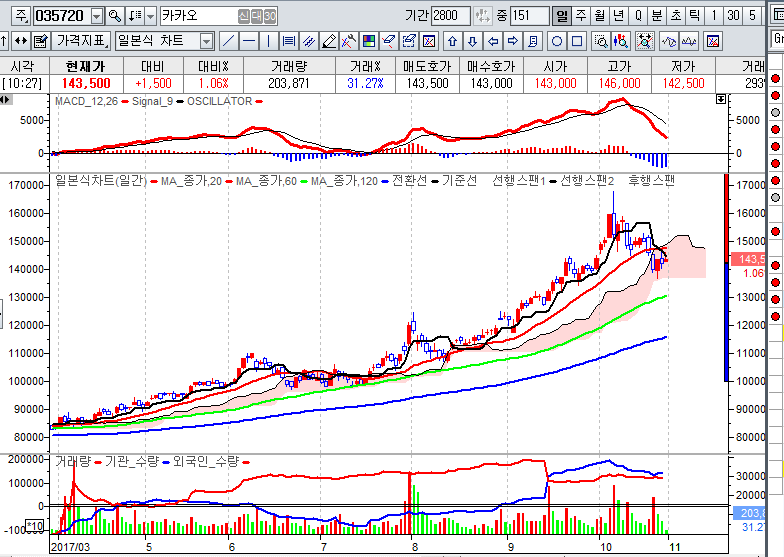Viewport: 784px width, 557px height.
Task: Click the up arrow marker tool
Action: [x=453, y=41]
